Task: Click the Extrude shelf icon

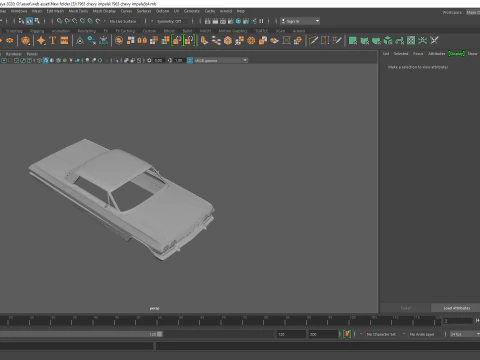Action: pyautogui.click(x=204, y=41)
